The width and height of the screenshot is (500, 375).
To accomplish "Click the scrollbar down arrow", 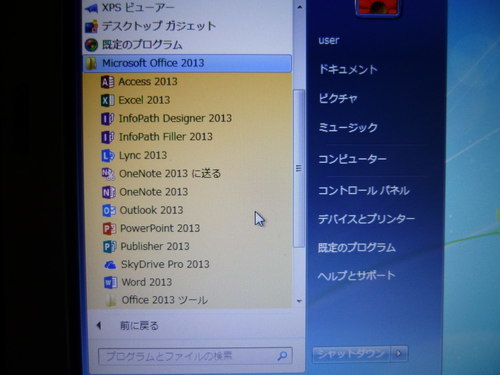I will tap(299, 301).
